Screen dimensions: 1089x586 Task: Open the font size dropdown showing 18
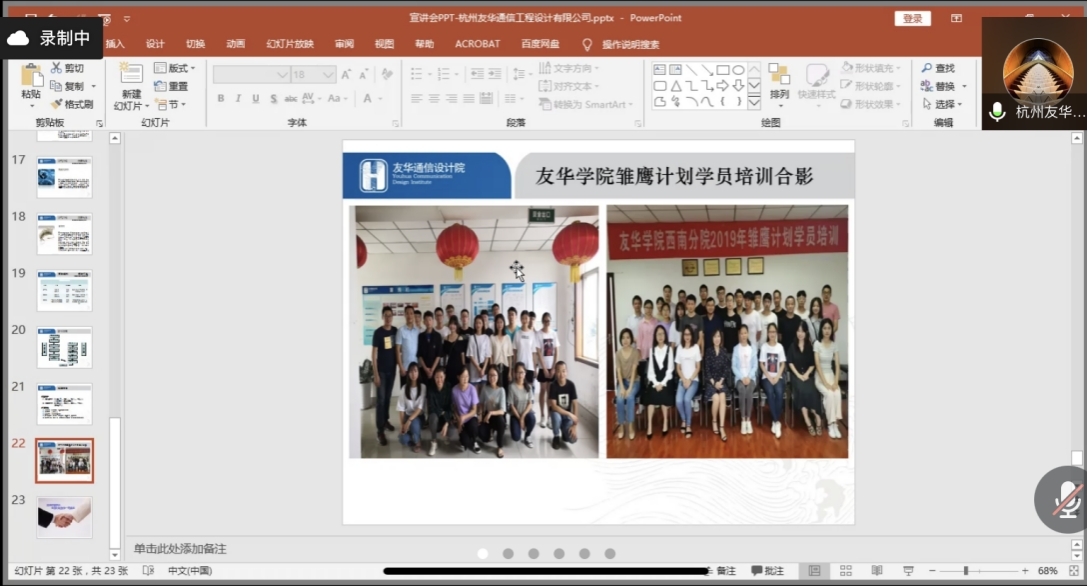point(327,74)
